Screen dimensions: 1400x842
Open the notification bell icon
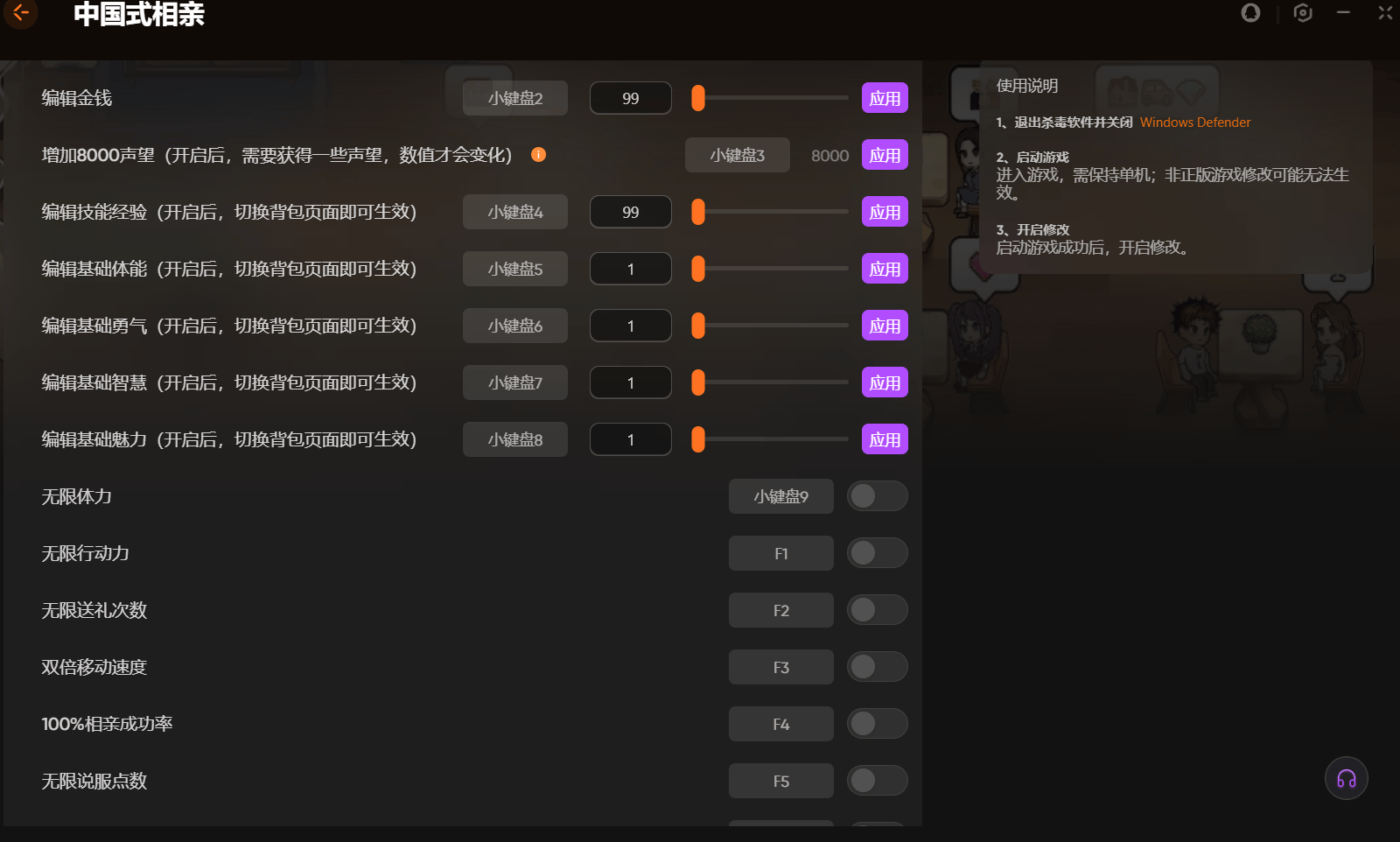click(1250, 13)
